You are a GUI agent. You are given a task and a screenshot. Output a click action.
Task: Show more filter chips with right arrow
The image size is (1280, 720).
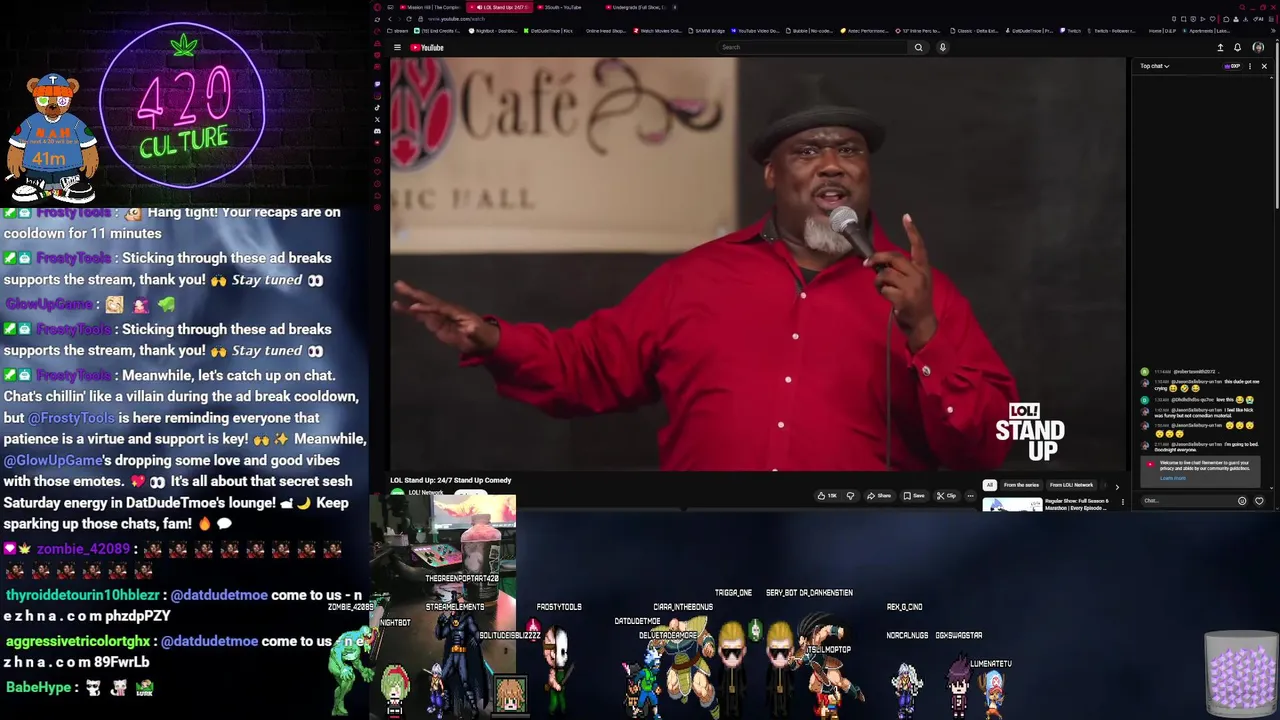(x=1117, y=486)
